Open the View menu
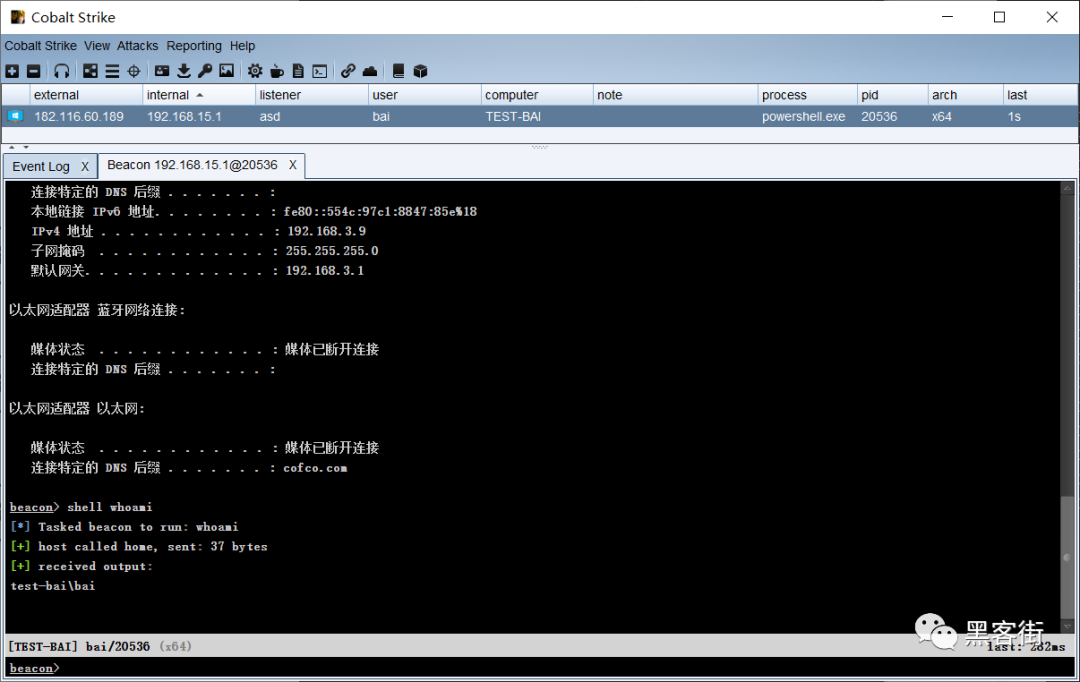The image size is (1080, 682). [x=97, y=46]
